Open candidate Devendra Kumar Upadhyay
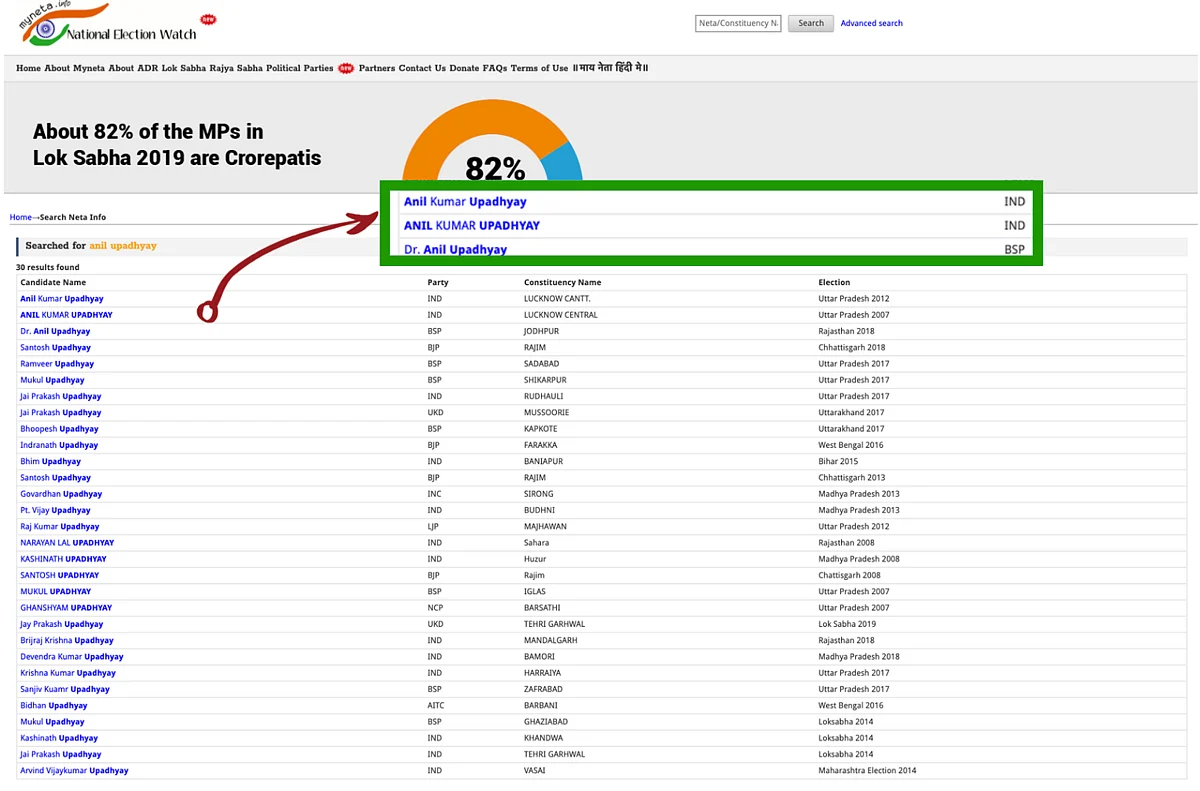The image size is (1200, 791). pyautogui.click(x=72, y=657)
